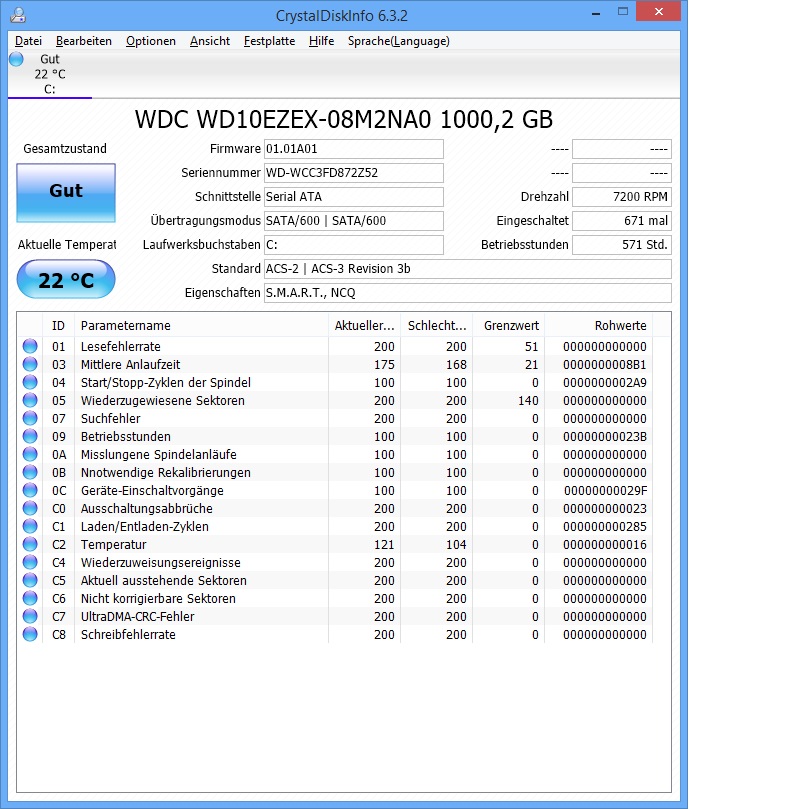Screen dimensions: 800x809
Task: Select the Lesefehlerrate parameter name
Action: pyautogui.click(x=121, y=347)
